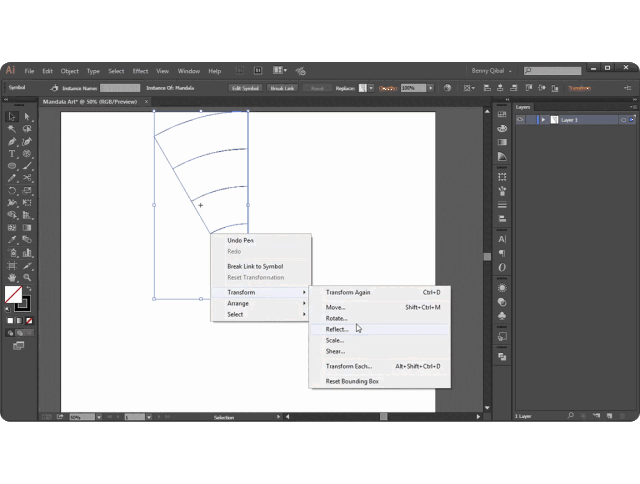Click Layer 1 target circle
The height and width of the screenshot is (484, 640).
point(623,120)
